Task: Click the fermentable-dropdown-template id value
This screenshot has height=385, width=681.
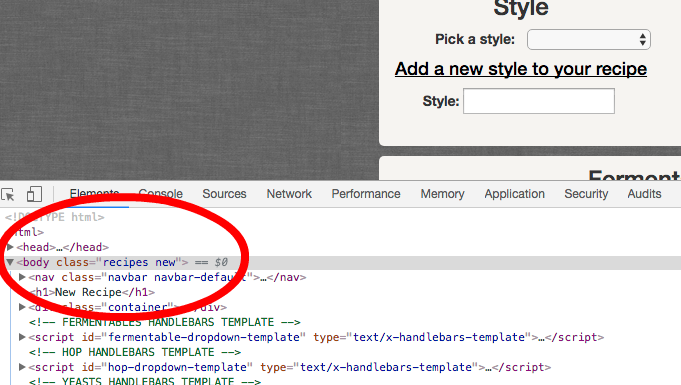Action: (x=204, y=337)
